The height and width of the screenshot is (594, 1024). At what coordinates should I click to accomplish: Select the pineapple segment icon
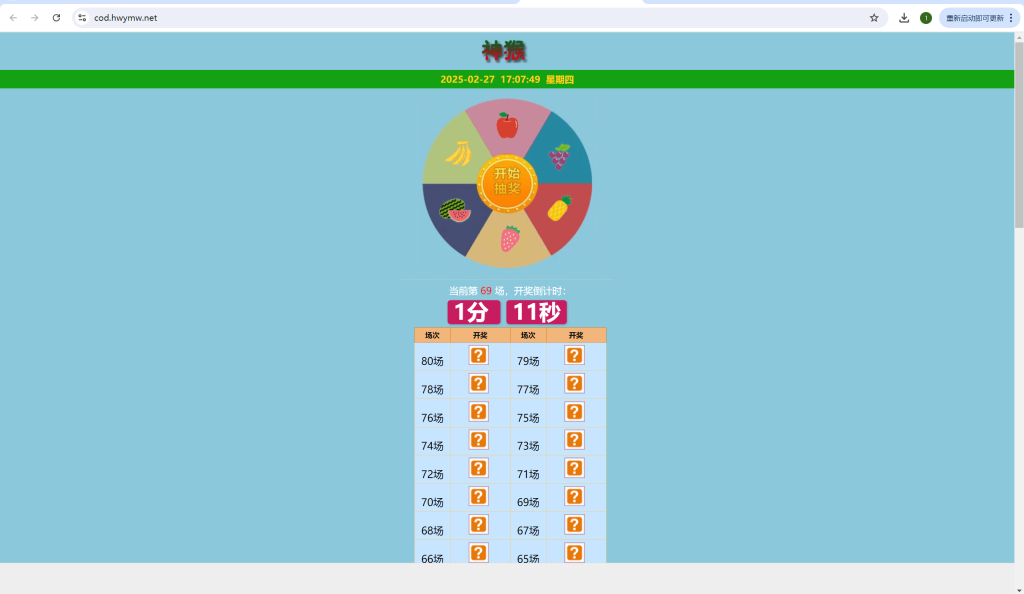[x=559, y=209]
